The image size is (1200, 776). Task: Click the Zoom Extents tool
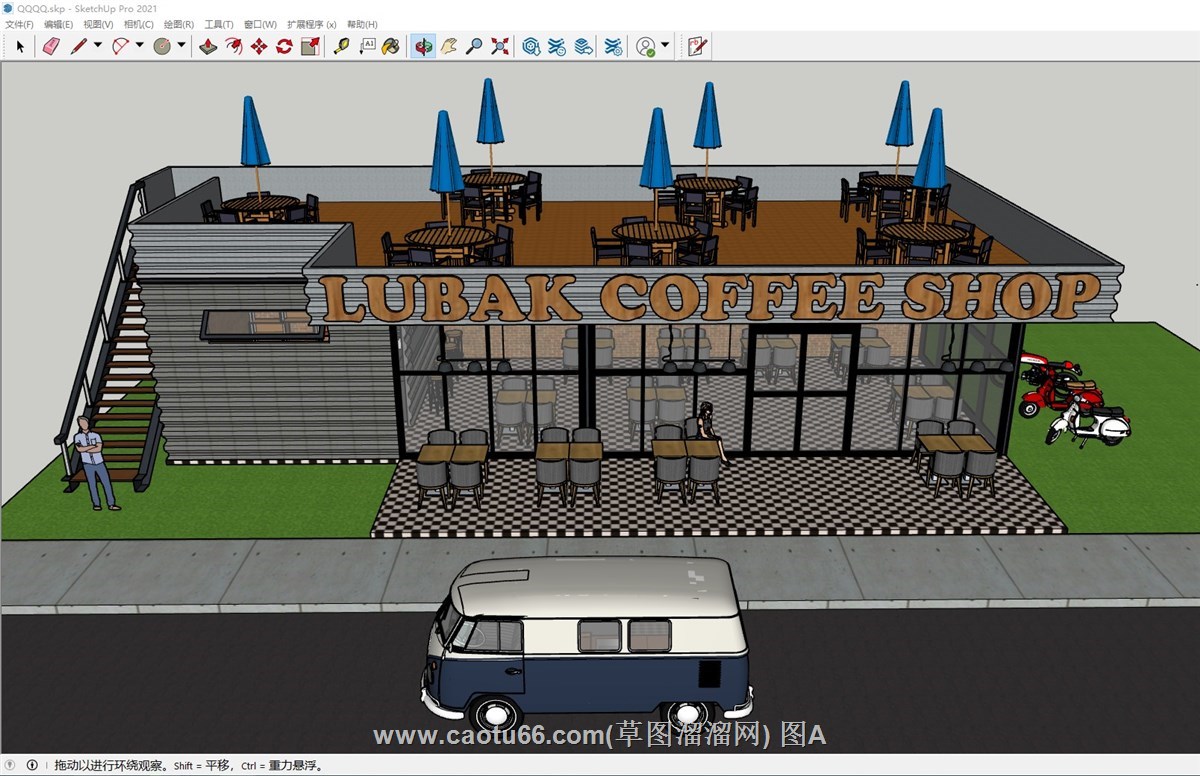[x=500, y=46]
